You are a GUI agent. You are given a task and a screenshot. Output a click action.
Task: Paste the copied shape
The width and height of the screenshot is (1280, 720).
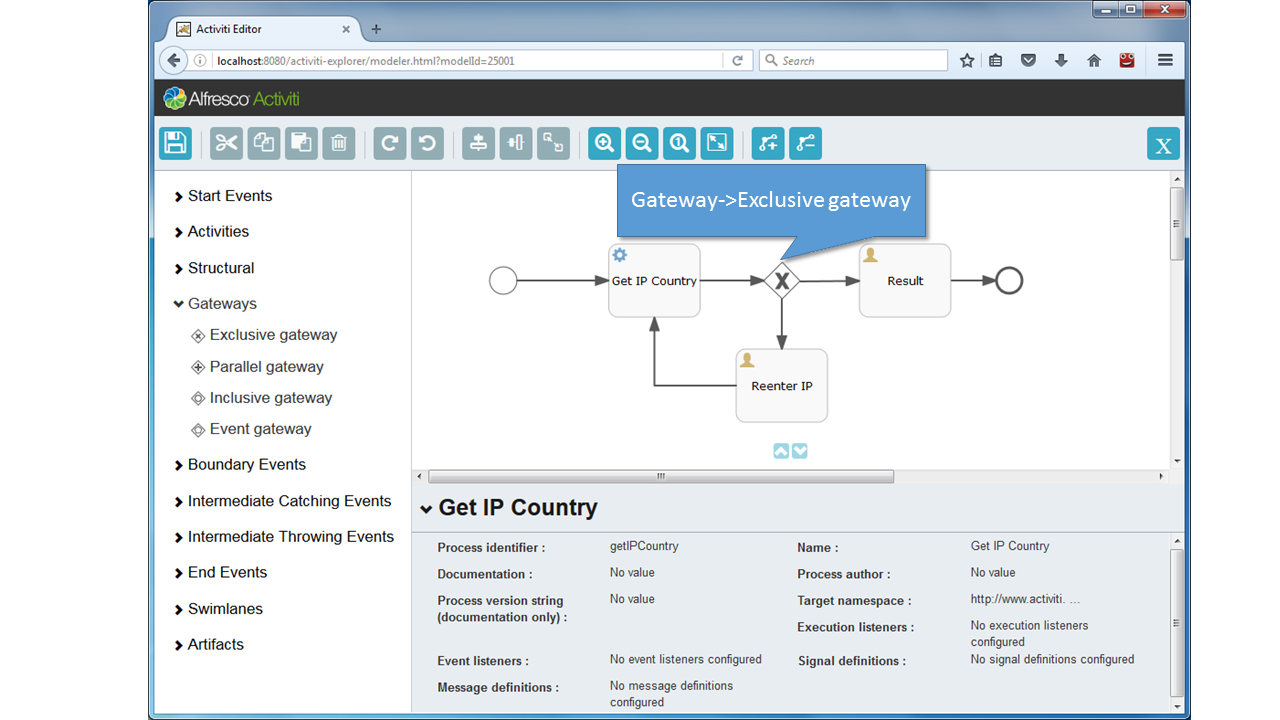(x=301, y=143)
